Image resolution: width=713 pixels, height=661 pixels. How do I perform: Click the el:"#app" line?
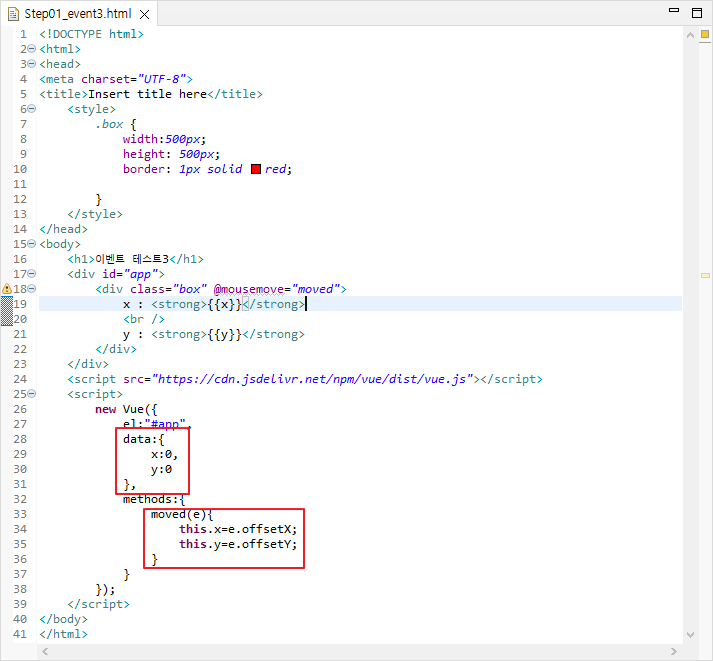[157, 424]
